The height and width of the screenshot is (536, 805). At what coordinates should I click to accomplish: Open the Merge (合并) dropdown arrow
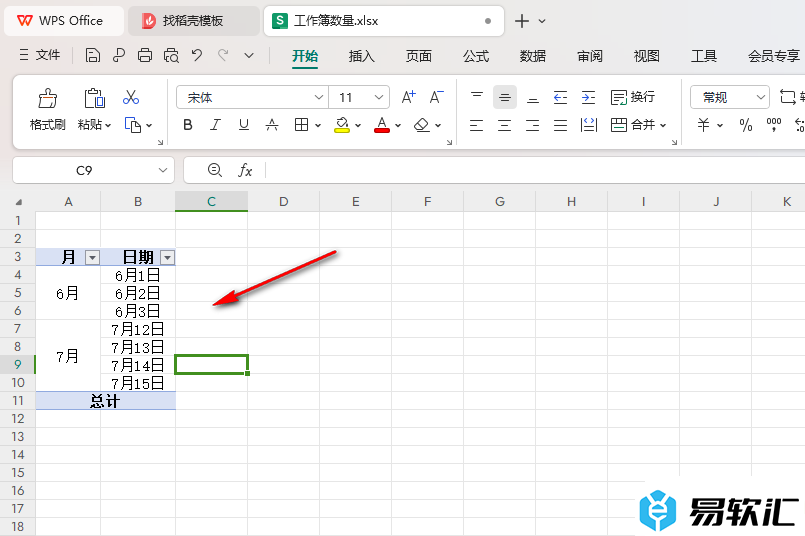point(663,125)
